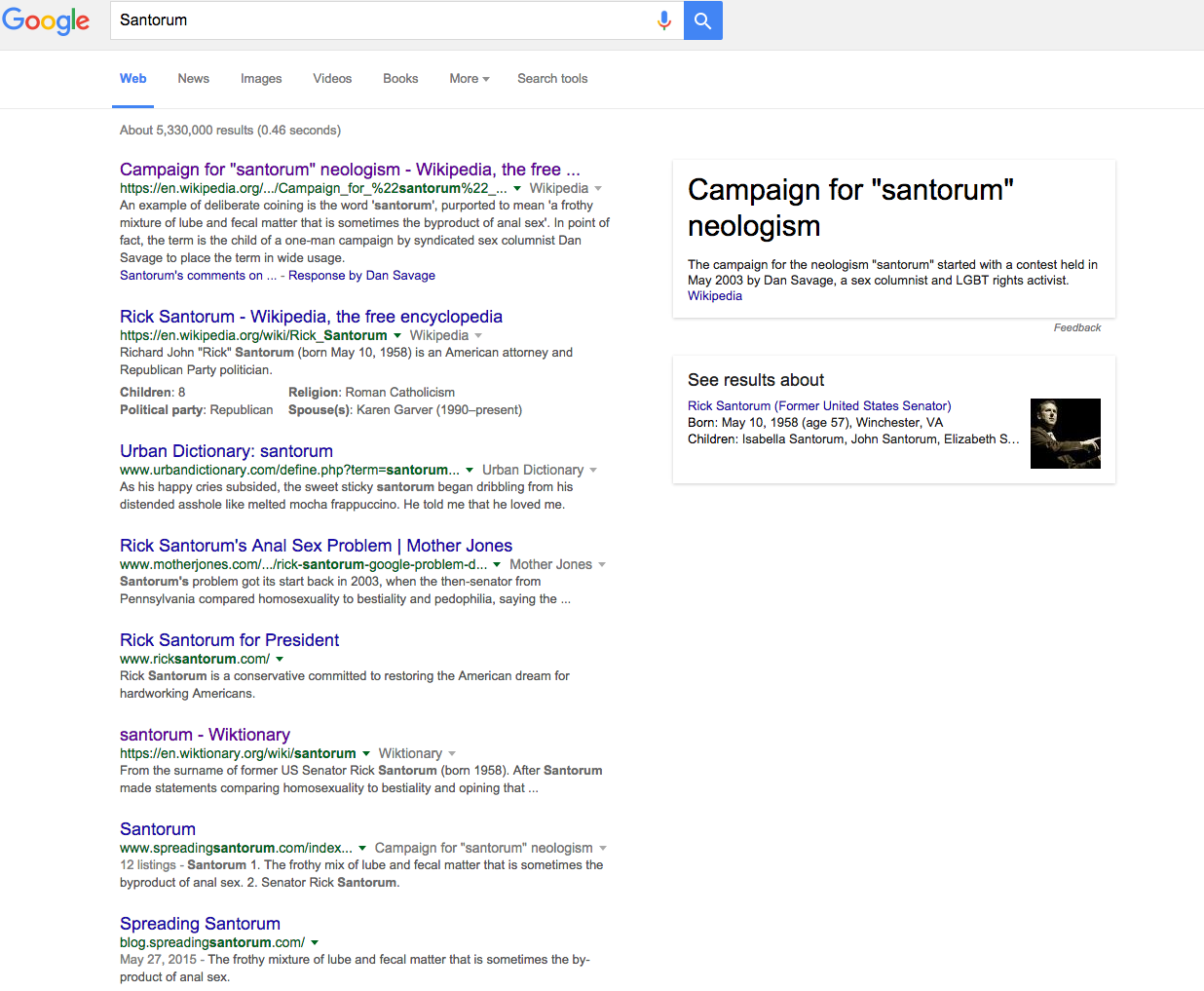
Task: Expand gray Wiktionary source arrow
Action: pos(452,754)
